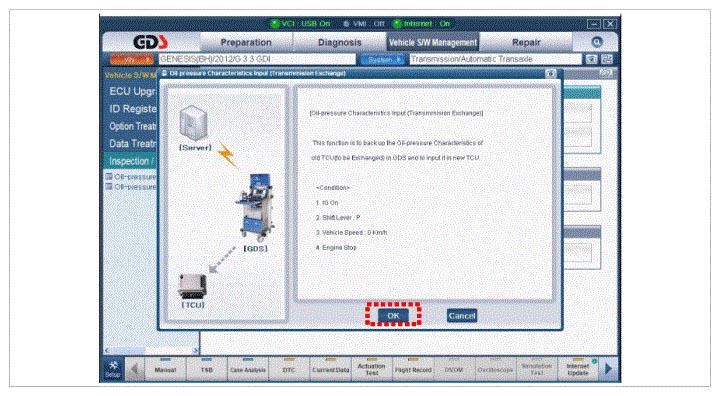Click the '[TCU]' label
The height and width of the screenshot is (396, 720).
(x=193, y=305)
